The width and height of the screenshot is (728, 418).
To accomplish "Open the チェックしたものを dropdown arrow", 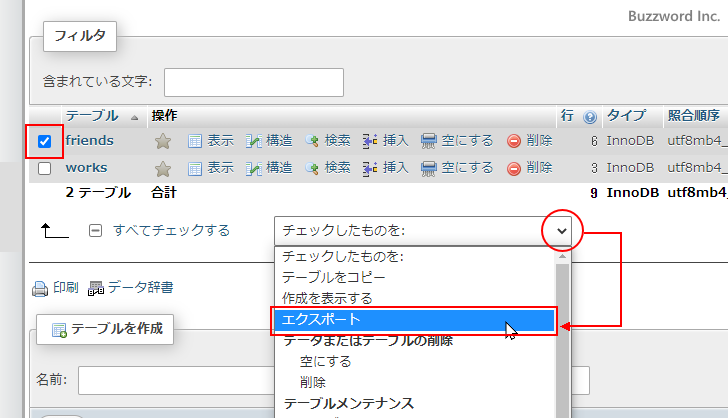I will (562, 231).
